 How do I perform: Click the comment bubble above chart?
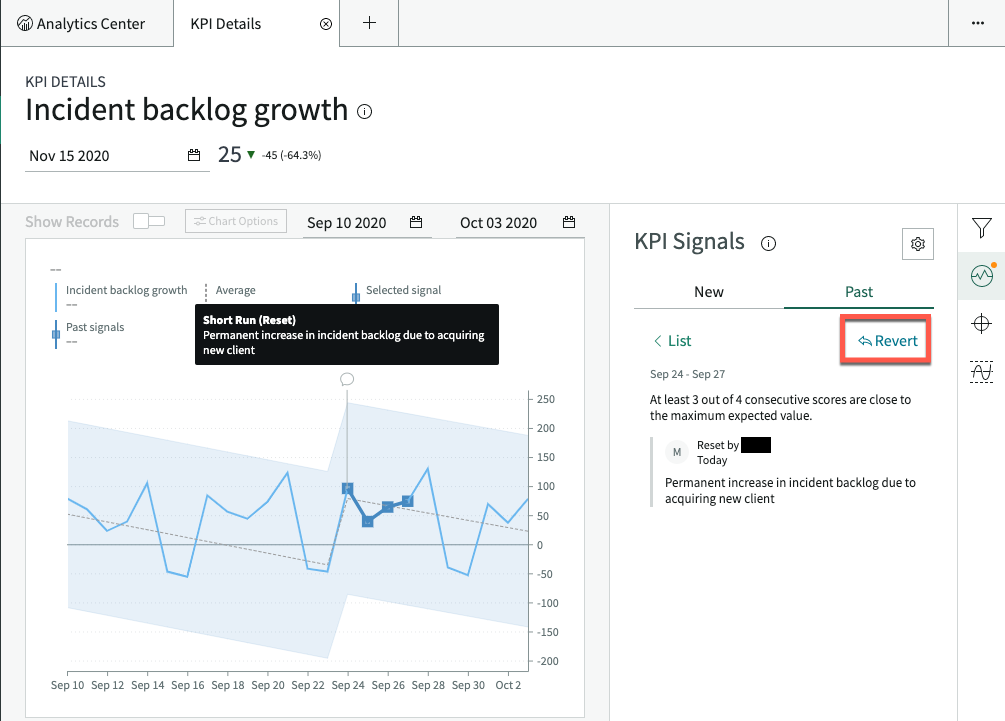[347, 379]
